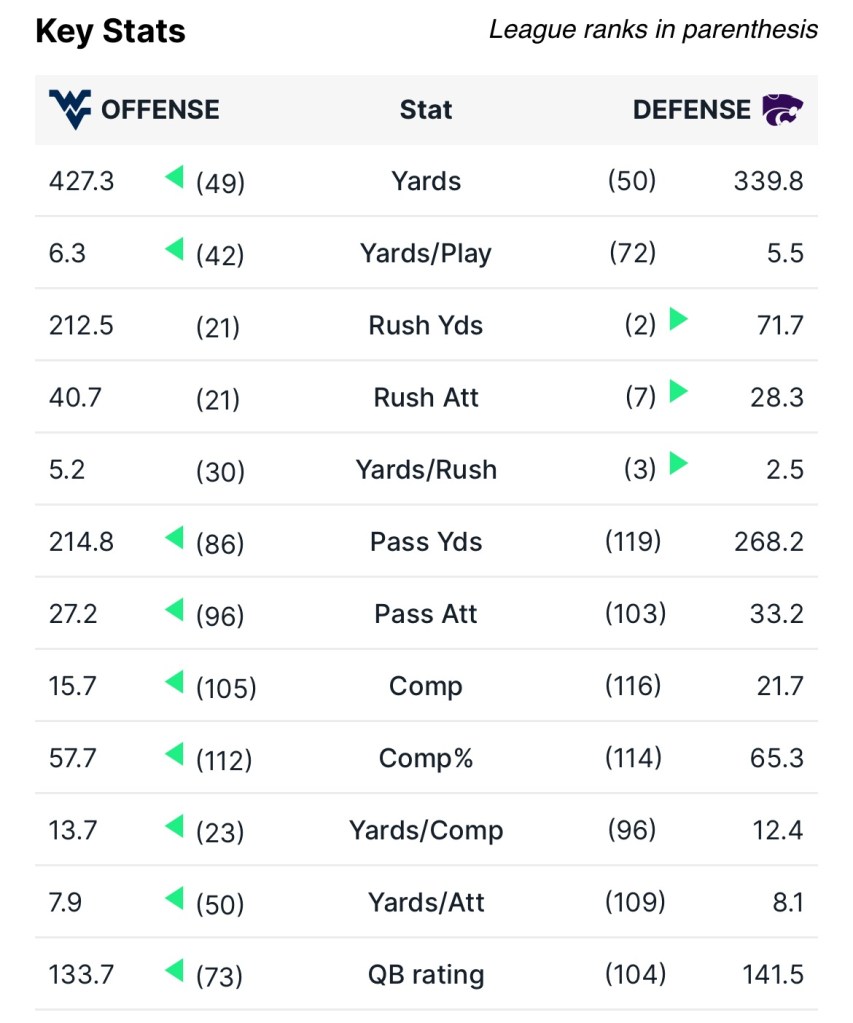Click the green arrow beside Yards/Play rank (42)
The height and width of the screenshot is (1023, 853).
[175, 250]
